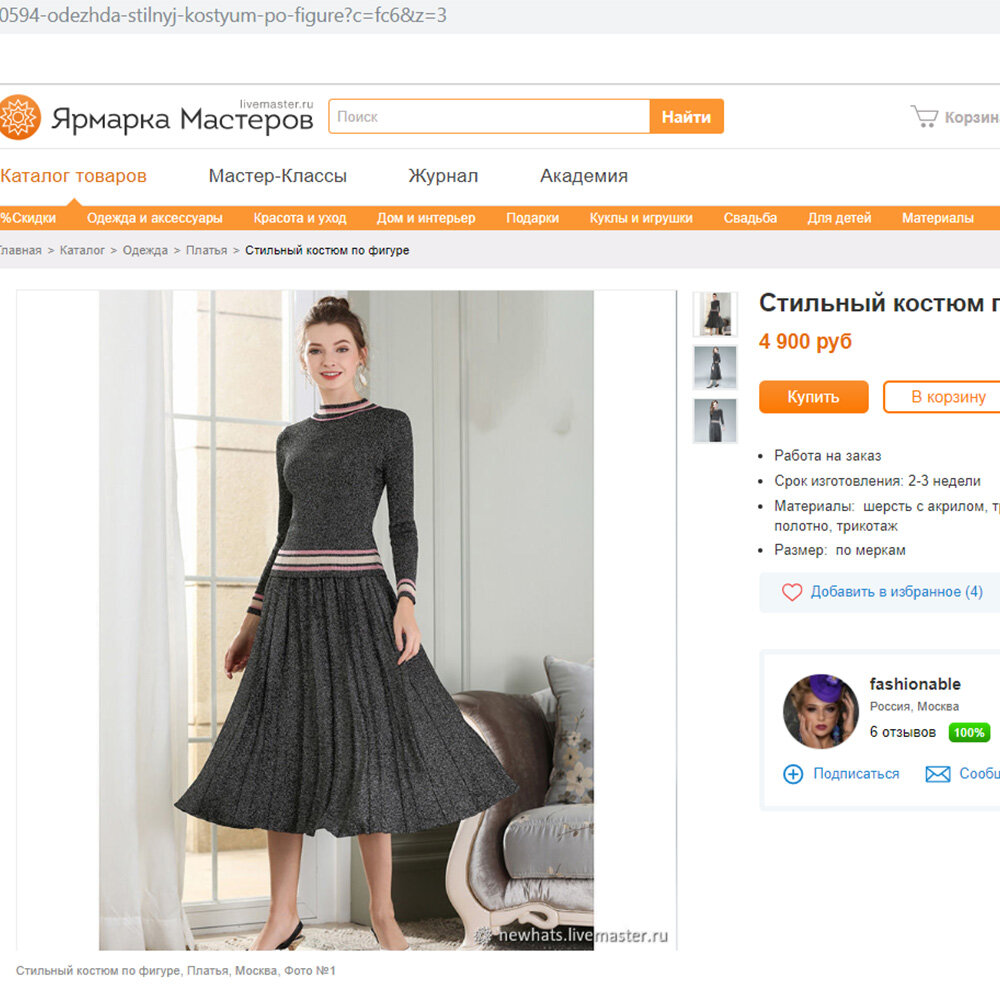The height and width of the screenshot is (1000, 1000).
Task: Click Ярмарка Мастеров logo text
Action: [182, 119]
